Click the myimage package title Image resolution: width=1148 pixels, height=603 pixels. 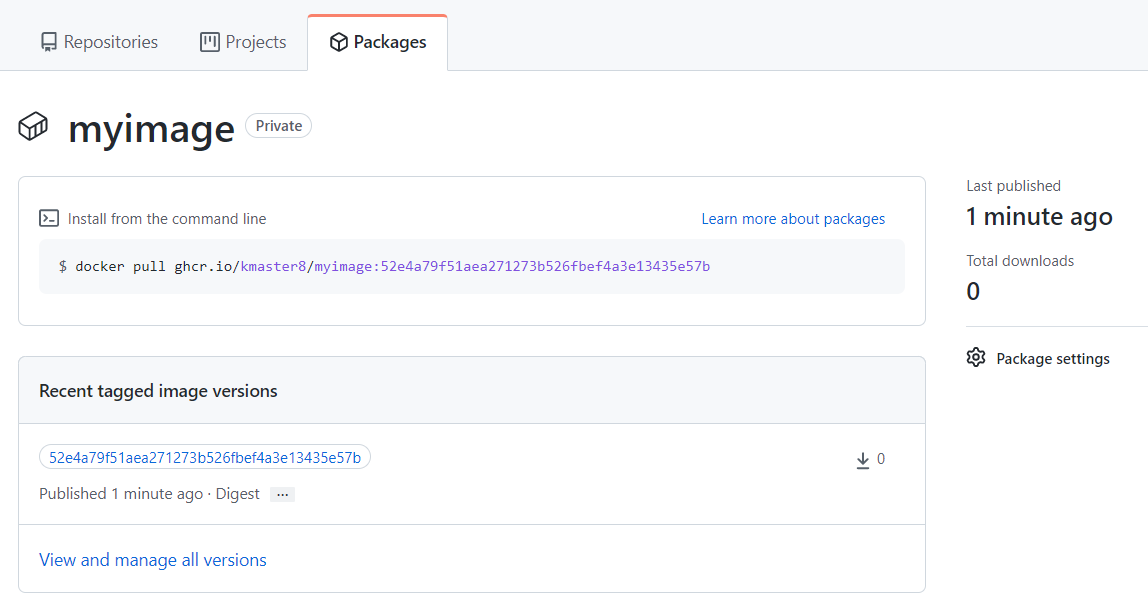(x=152, y=129)
